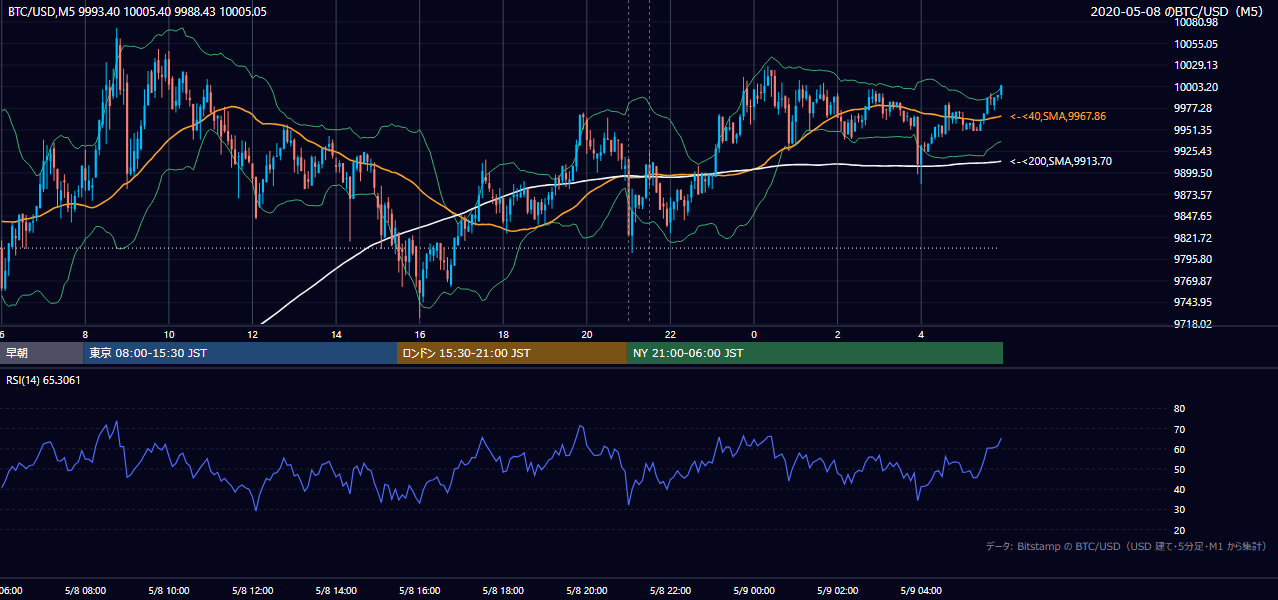Click price axis label 10055.05
This screenshot has width=1278, height=600.
(x=1195, y=44)
